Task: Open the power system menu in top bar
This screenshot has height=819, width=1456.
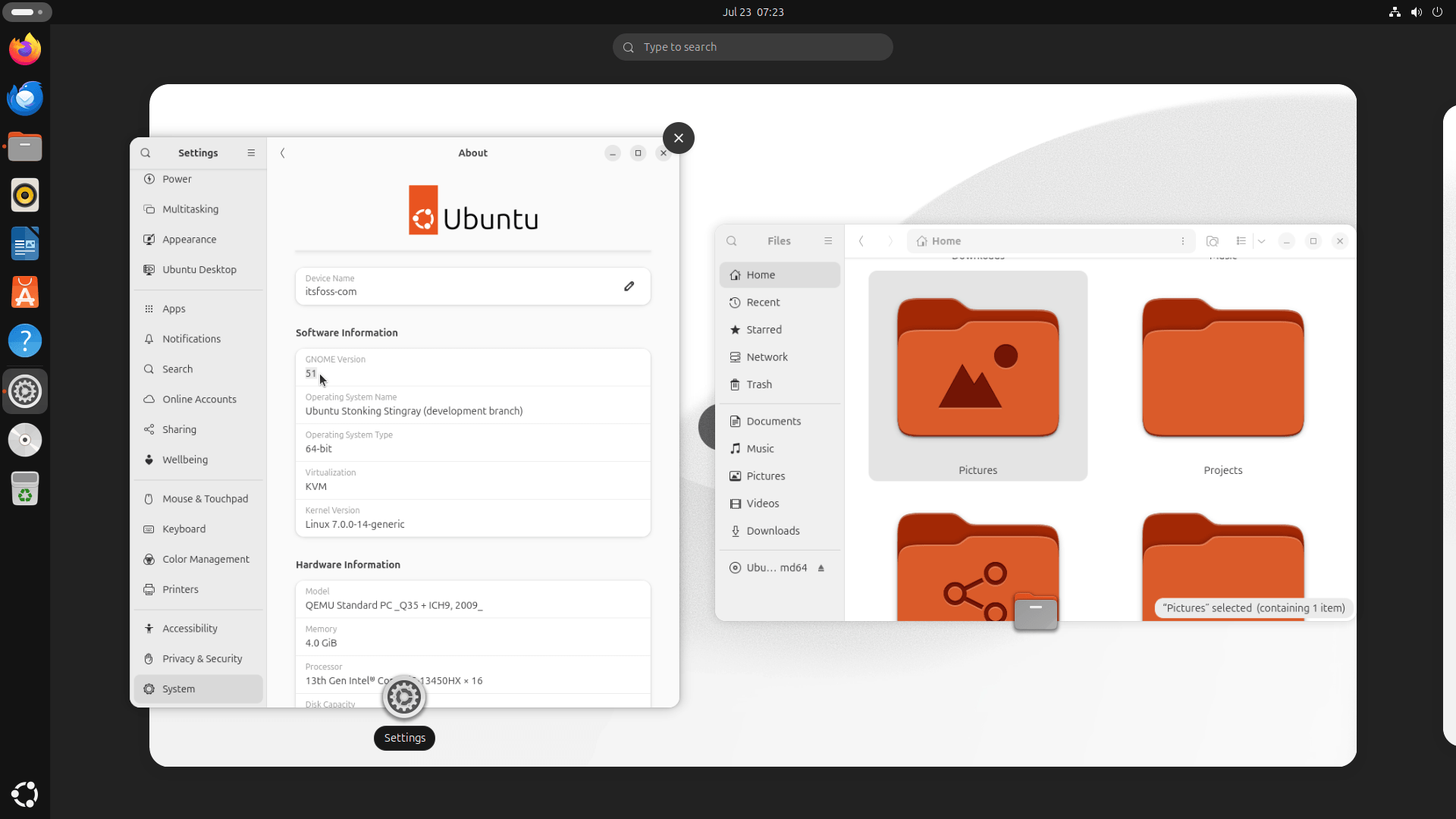Action: [x=1437, y=12]
